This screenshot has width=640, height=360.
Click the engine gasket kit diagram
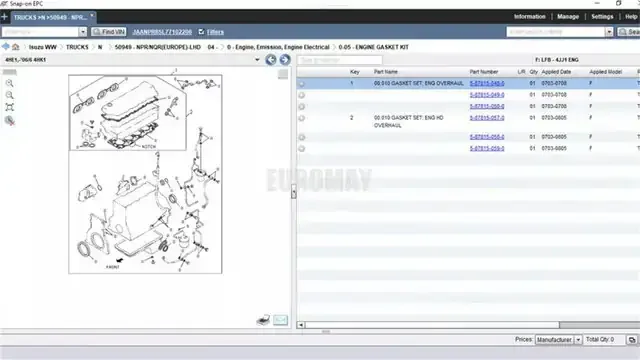145,174
